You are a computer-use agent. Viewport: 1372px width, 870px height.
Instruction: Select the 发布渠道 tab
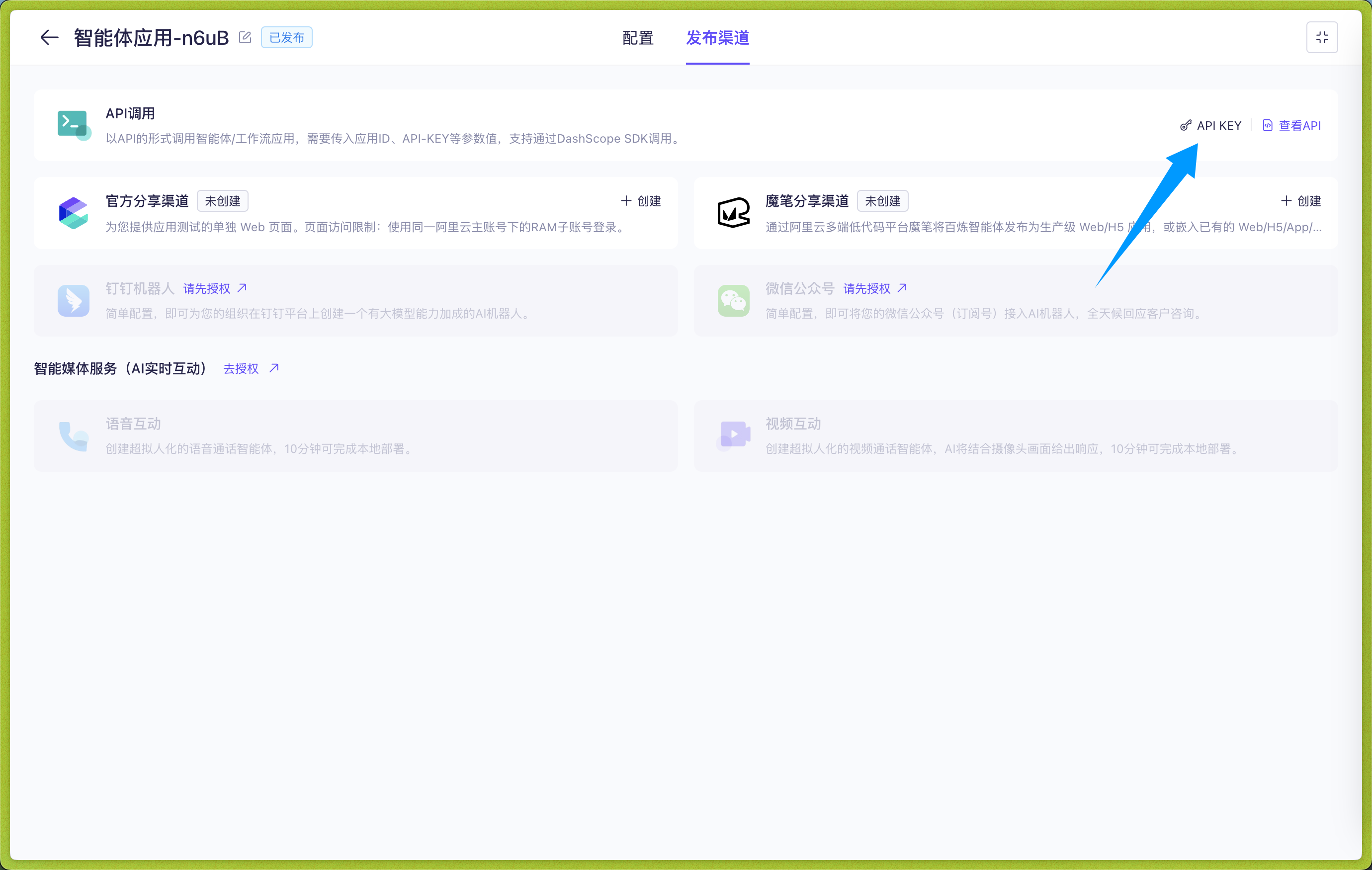[x=717, y=38]
